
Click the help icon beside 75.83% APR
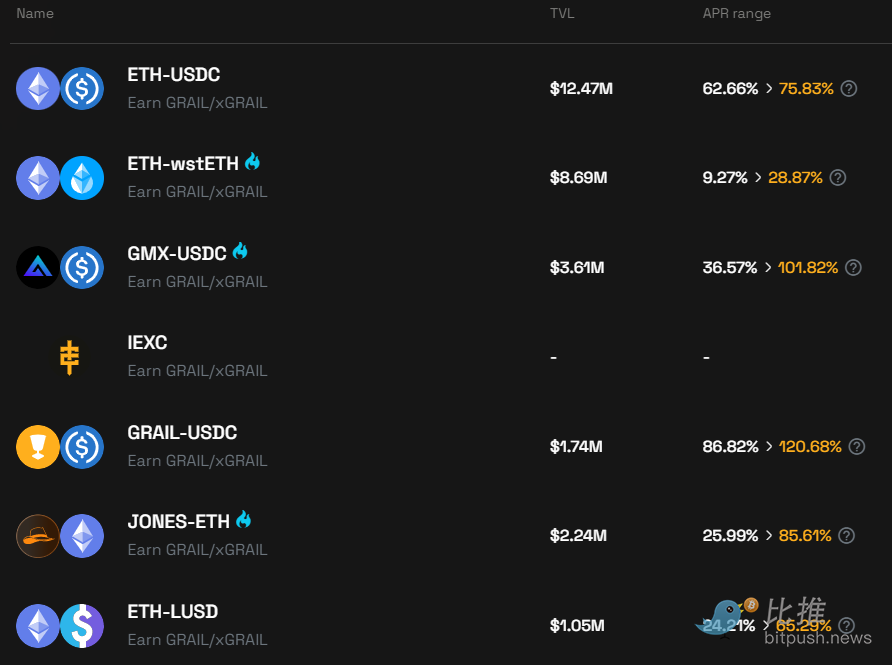849,89
